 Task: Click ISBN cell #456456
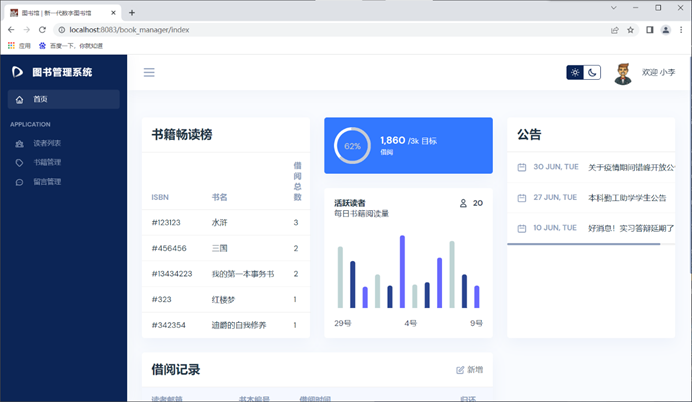tap(169, 248)
